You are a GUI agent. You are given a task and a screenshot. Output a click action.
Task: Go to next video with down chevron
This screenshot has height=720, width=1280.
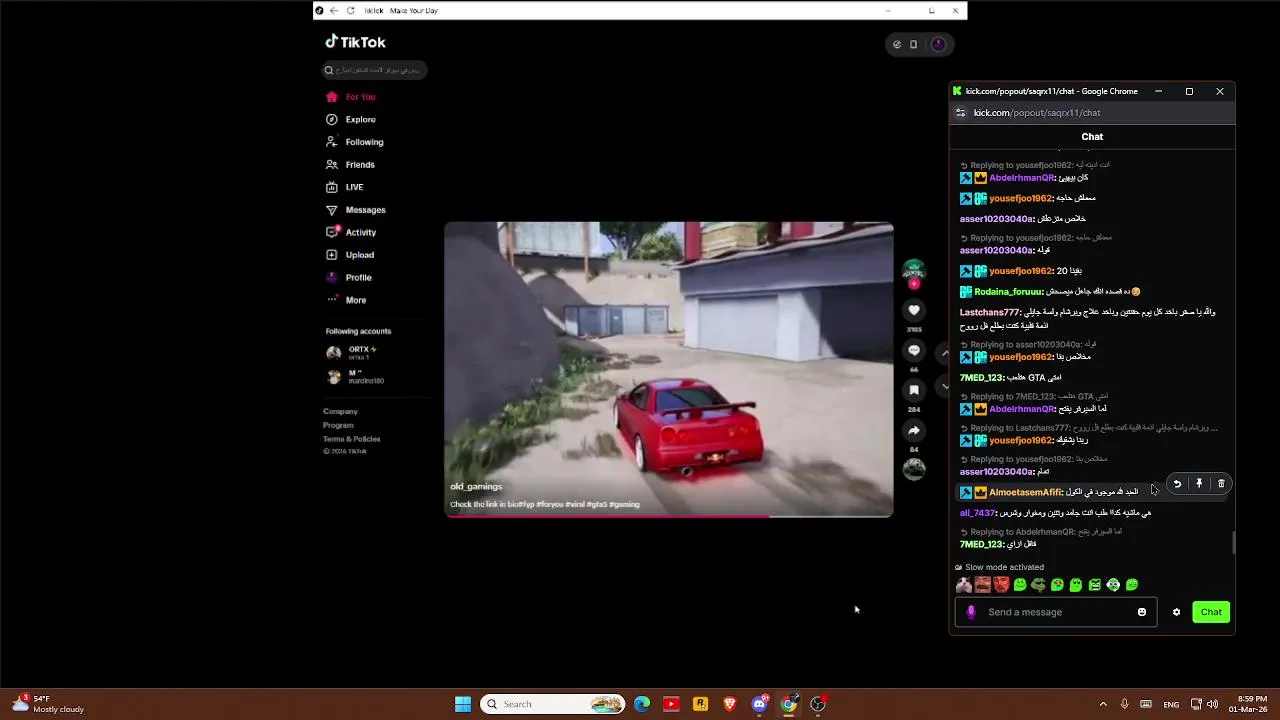pos(945,386)
